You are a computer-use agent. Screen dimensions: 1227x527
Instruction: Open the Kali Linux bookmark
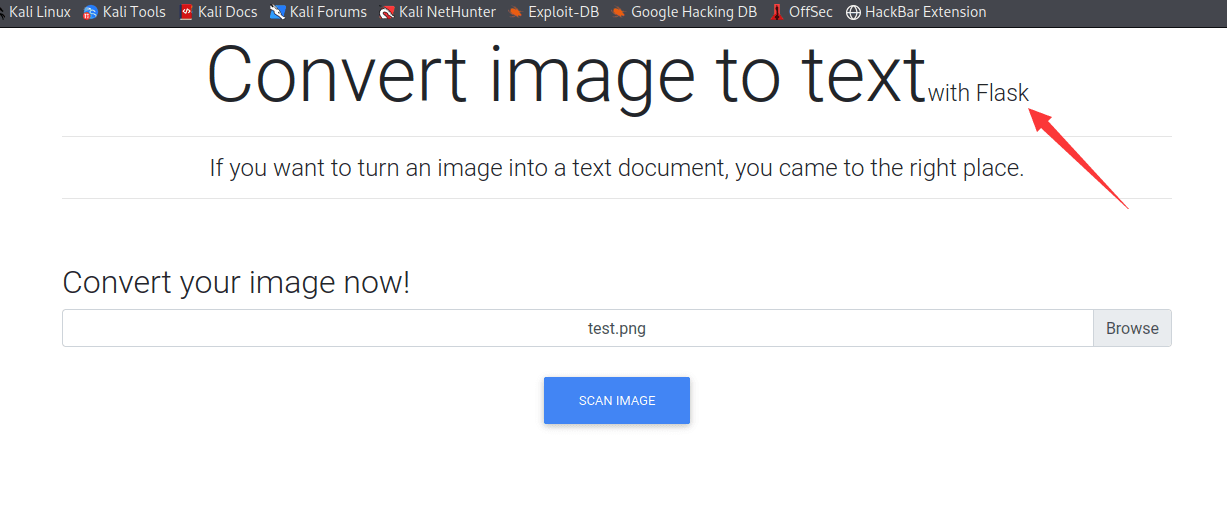(x=39, y=13)
